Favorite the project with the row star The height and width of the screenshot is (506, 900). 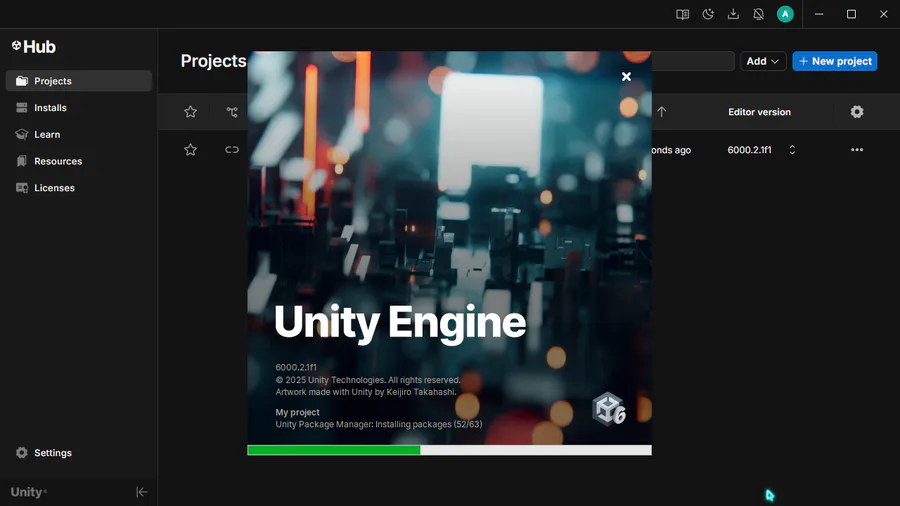click(191, 150)
